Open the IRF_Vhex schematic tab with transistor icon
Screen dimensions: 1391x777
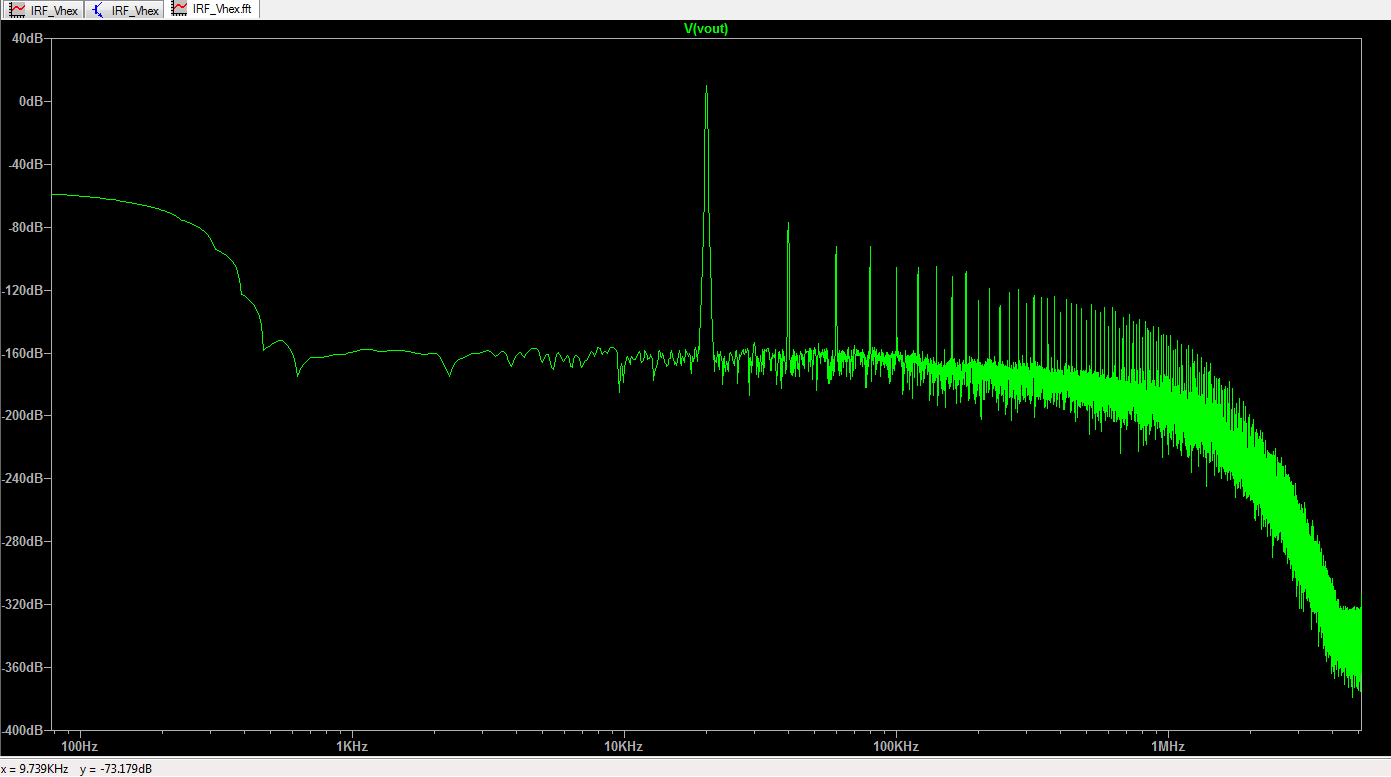click(125, 10)
